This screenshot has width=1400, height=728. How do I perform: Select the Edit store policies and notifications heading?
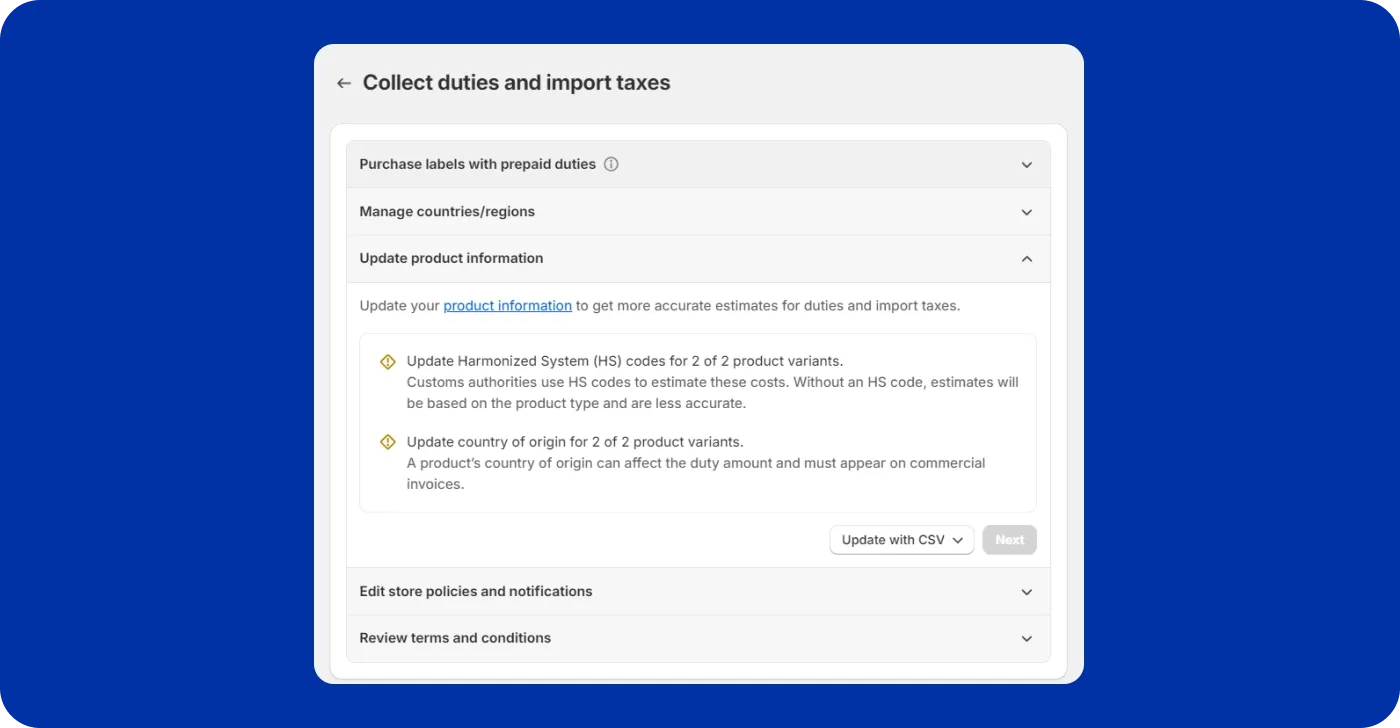click(x=475, y=591)
